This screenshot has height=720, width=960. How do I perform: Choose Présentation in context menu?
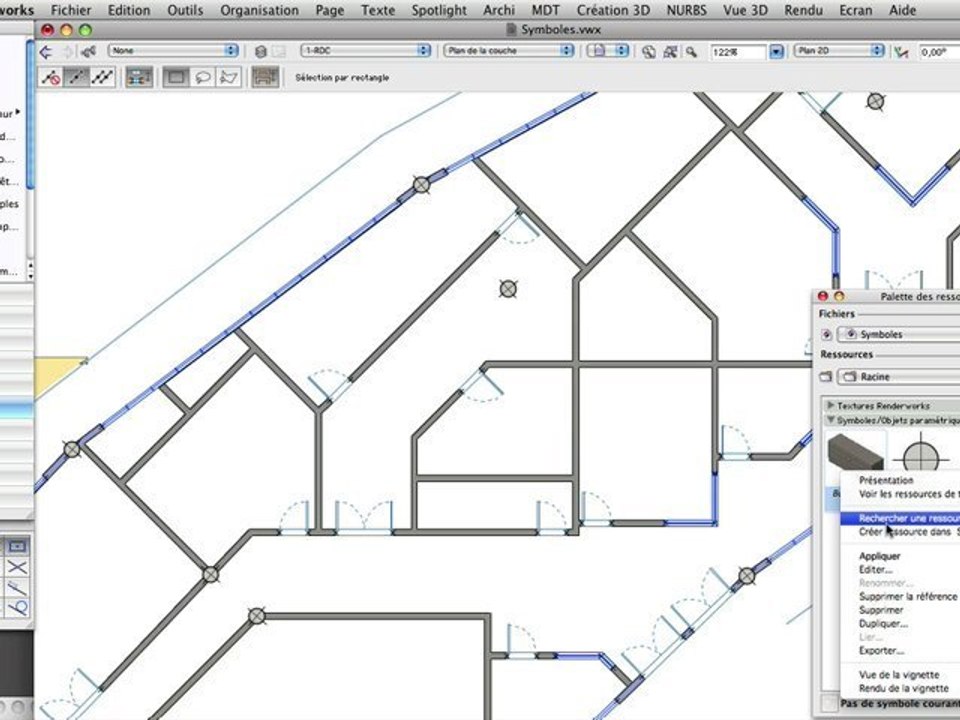(x=886, y=480)
